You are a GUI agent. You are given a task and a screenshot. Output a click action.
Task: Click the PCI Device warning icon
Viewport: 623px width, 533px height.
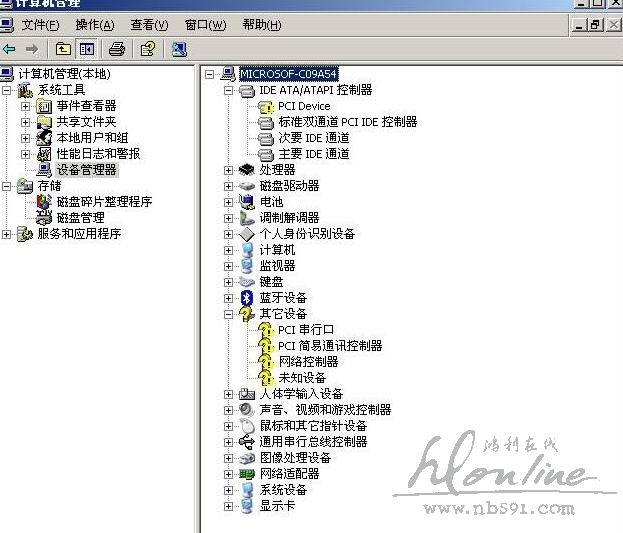[x=266, y=107]
